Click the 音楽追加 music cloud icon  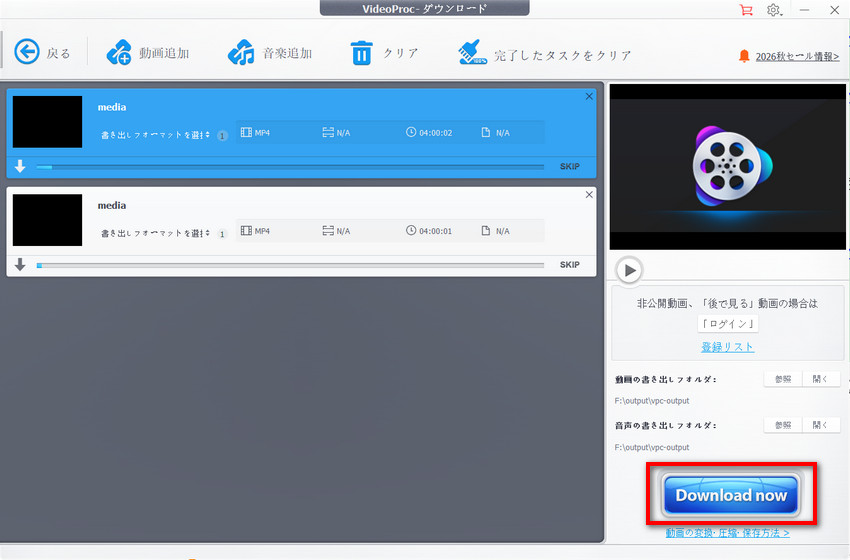click(x=241, y=53)
